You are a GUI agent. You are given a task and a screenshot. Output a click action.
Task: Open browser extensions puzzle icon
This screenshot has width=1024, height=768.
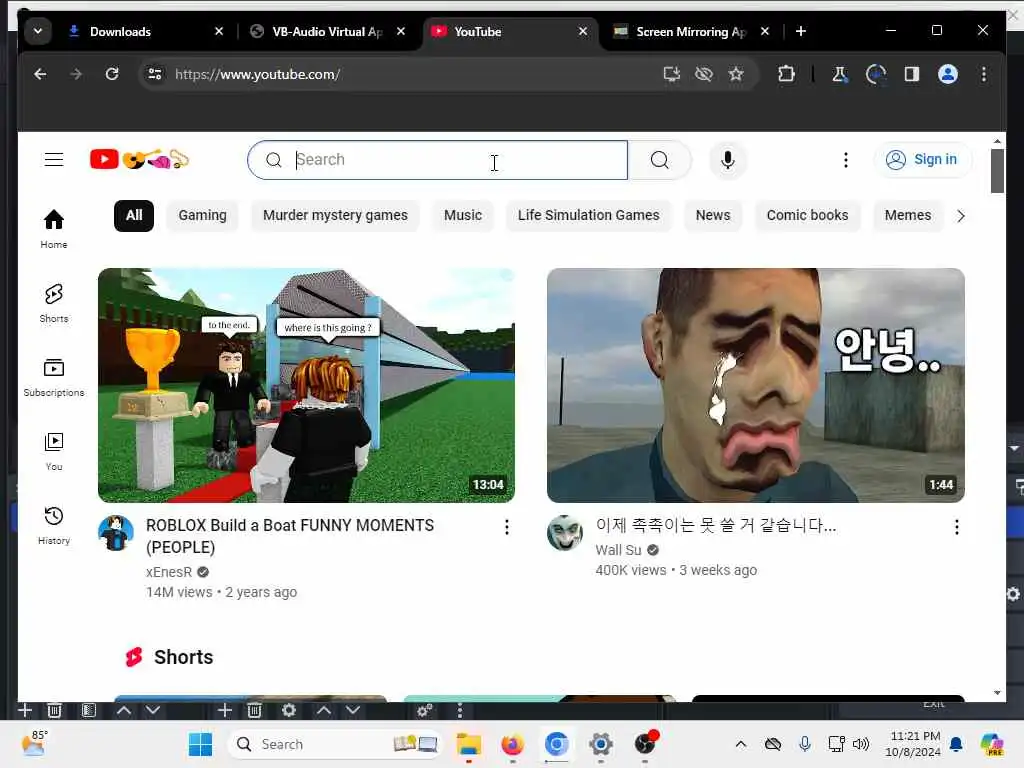786,74
